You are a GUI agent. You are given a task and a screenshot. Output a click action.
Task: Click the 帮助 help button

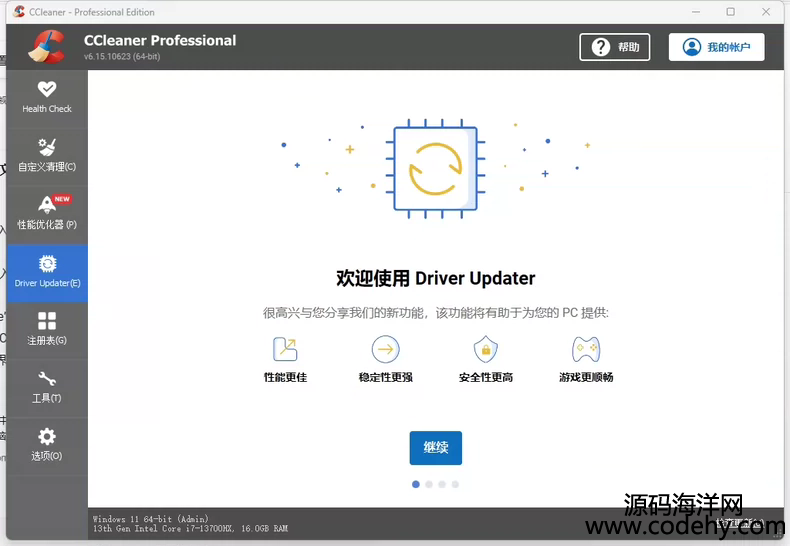(614, 47)
